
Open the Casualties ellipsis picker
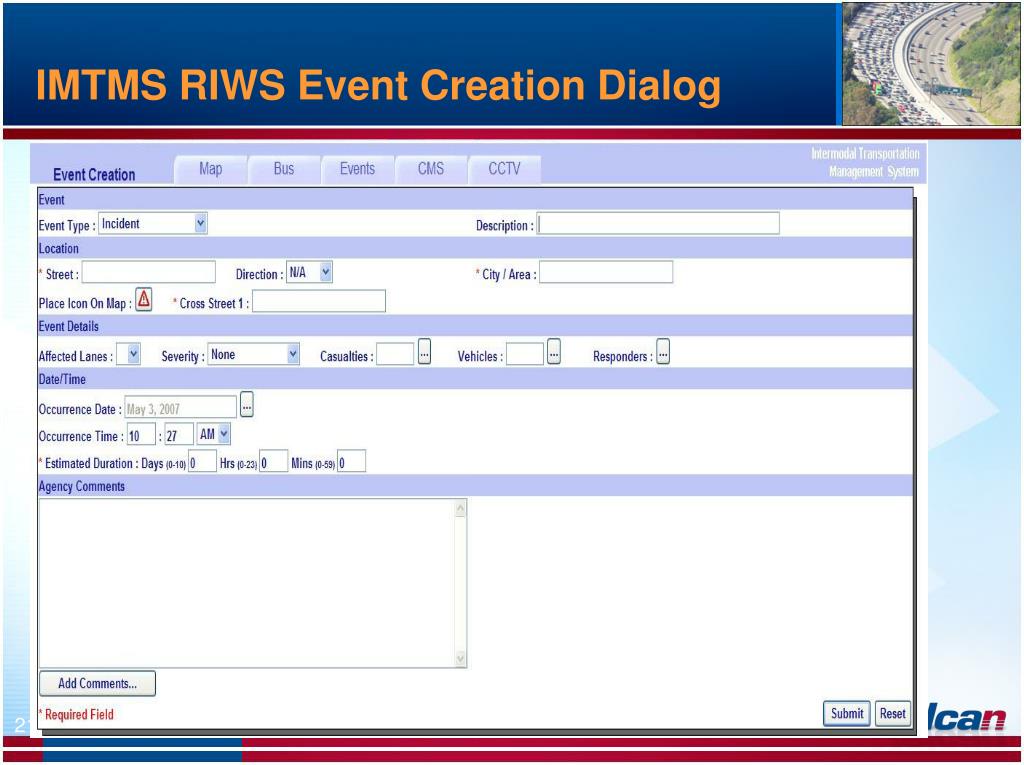coord(424,352)
